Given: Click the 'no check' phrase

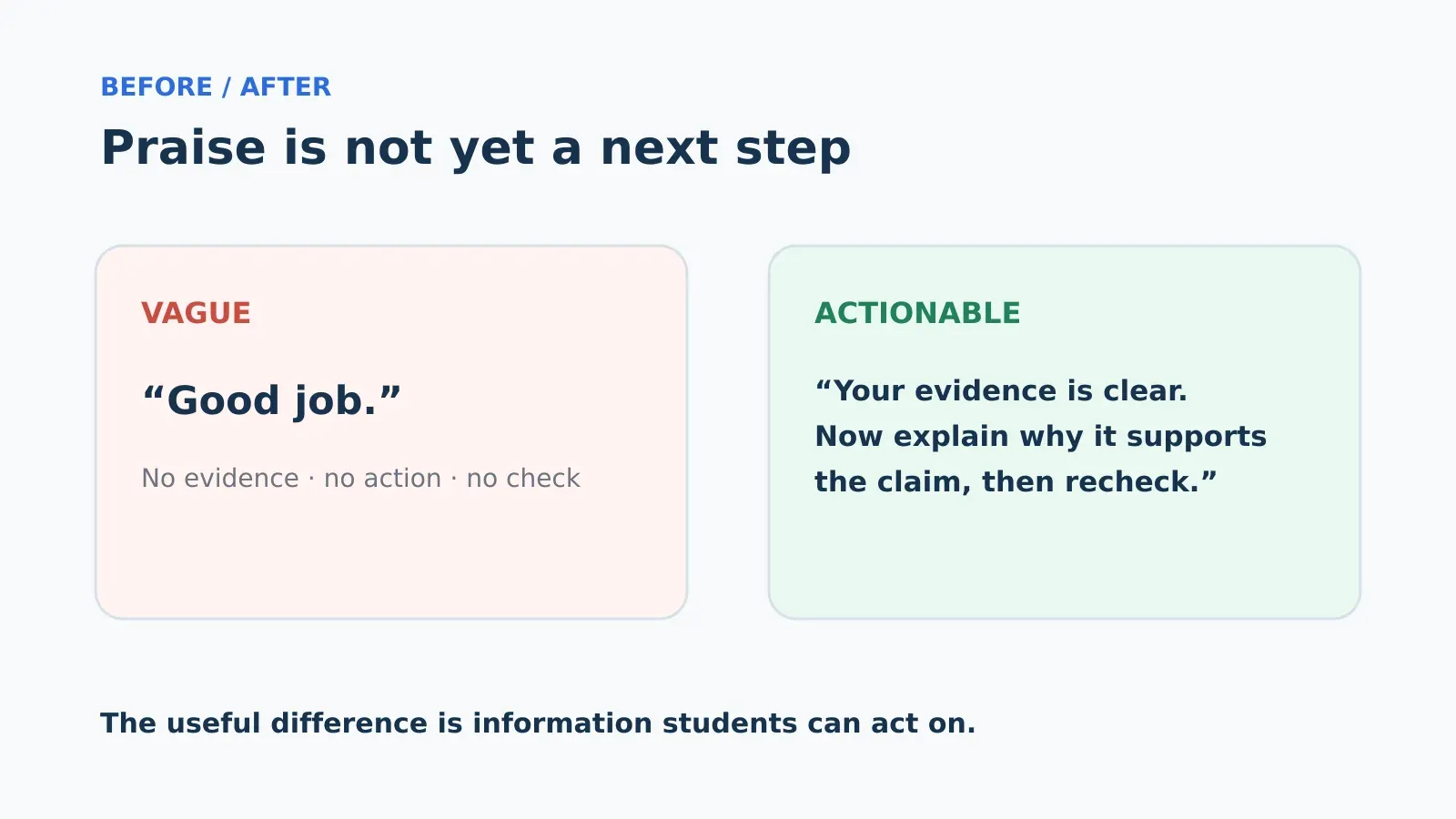Looking at the screenshot, I should point(523,478).
